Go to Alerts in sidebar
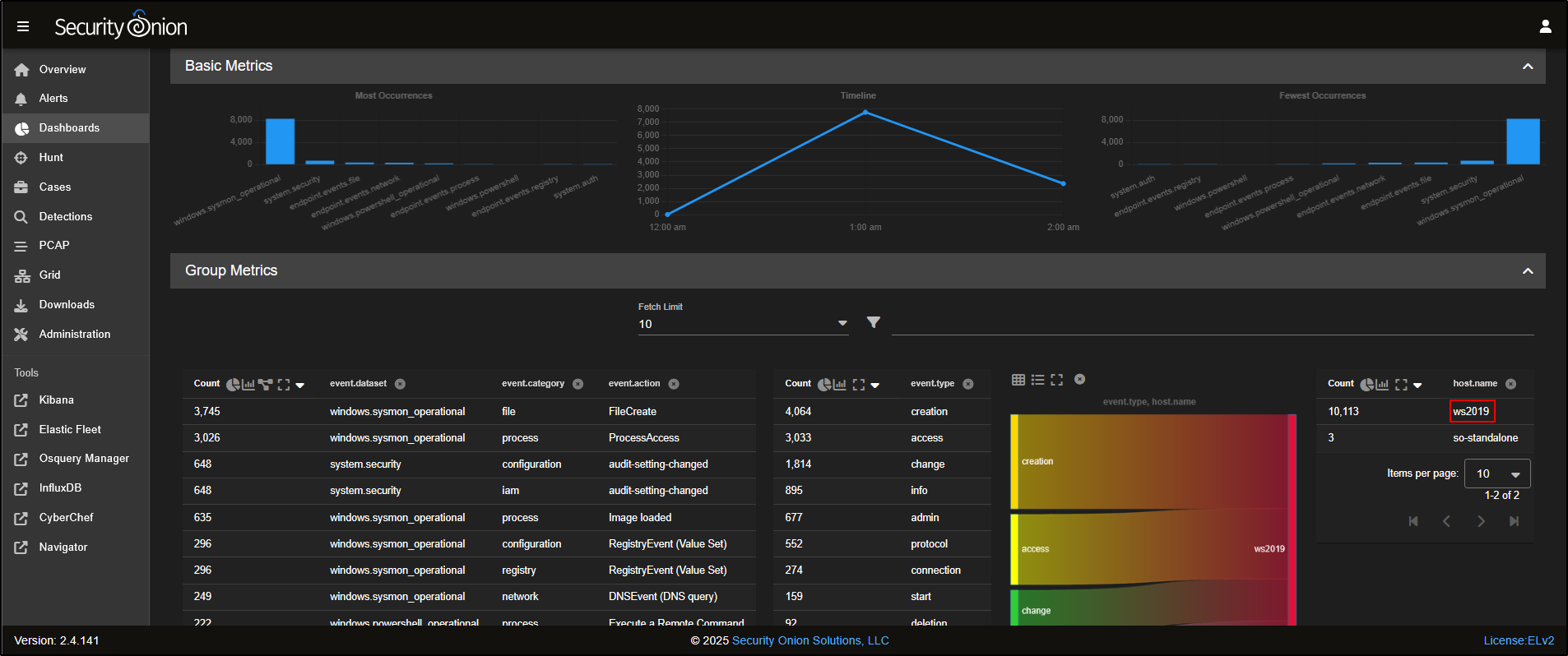1568x656 pixels. point(53,99)
